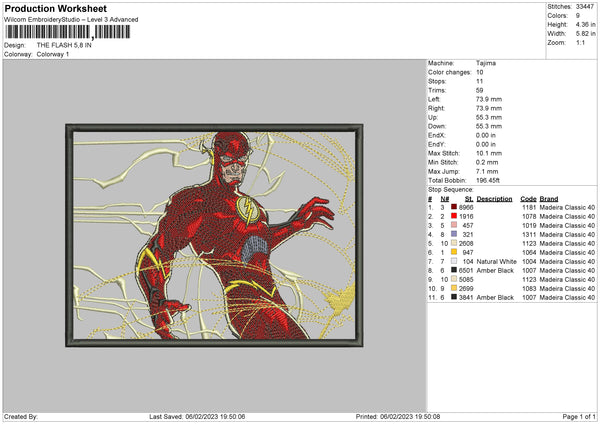Click the 'N#' column header
The height and width of the screenshot is (424, 600).
click(445, 199)
